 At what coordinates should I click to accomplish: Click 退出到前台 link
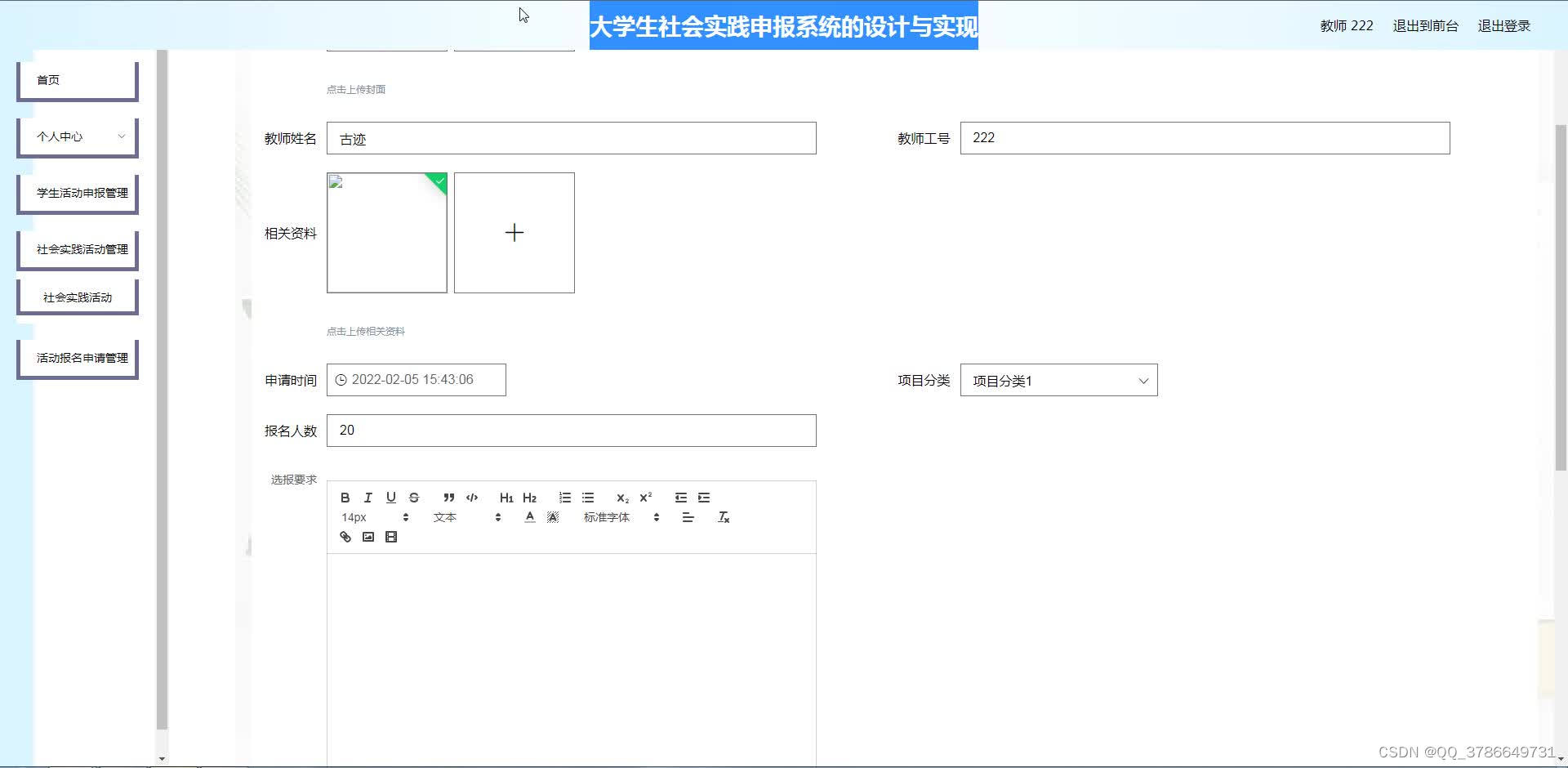point(1425,26)
